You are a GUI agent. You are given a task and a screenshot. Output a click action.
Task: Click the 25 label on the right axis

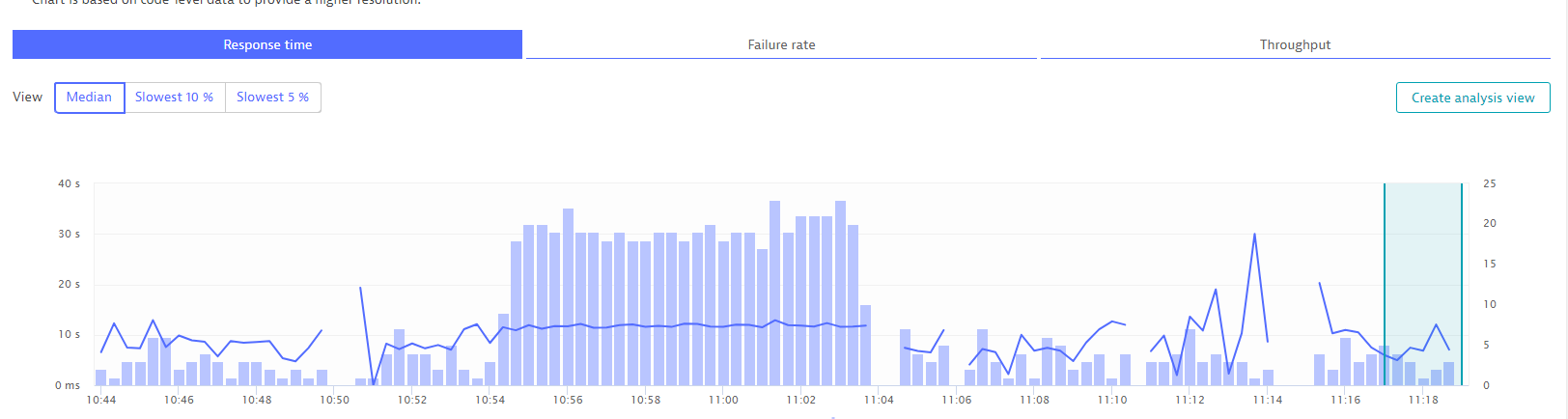[1490, 183]
